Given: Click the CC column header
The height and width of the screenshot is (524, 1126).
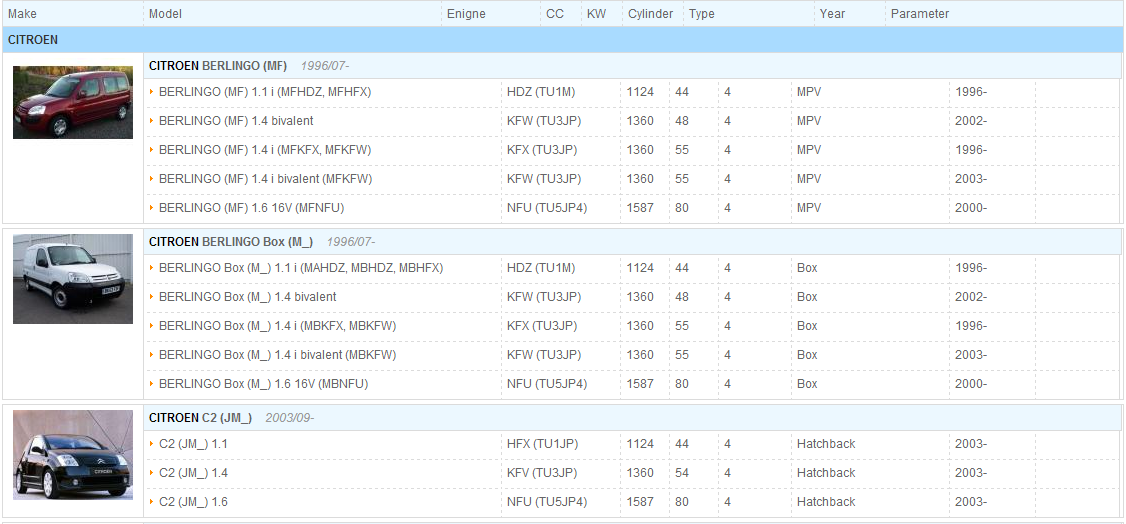Looking at the screenshot, I should tap(555, 14).
